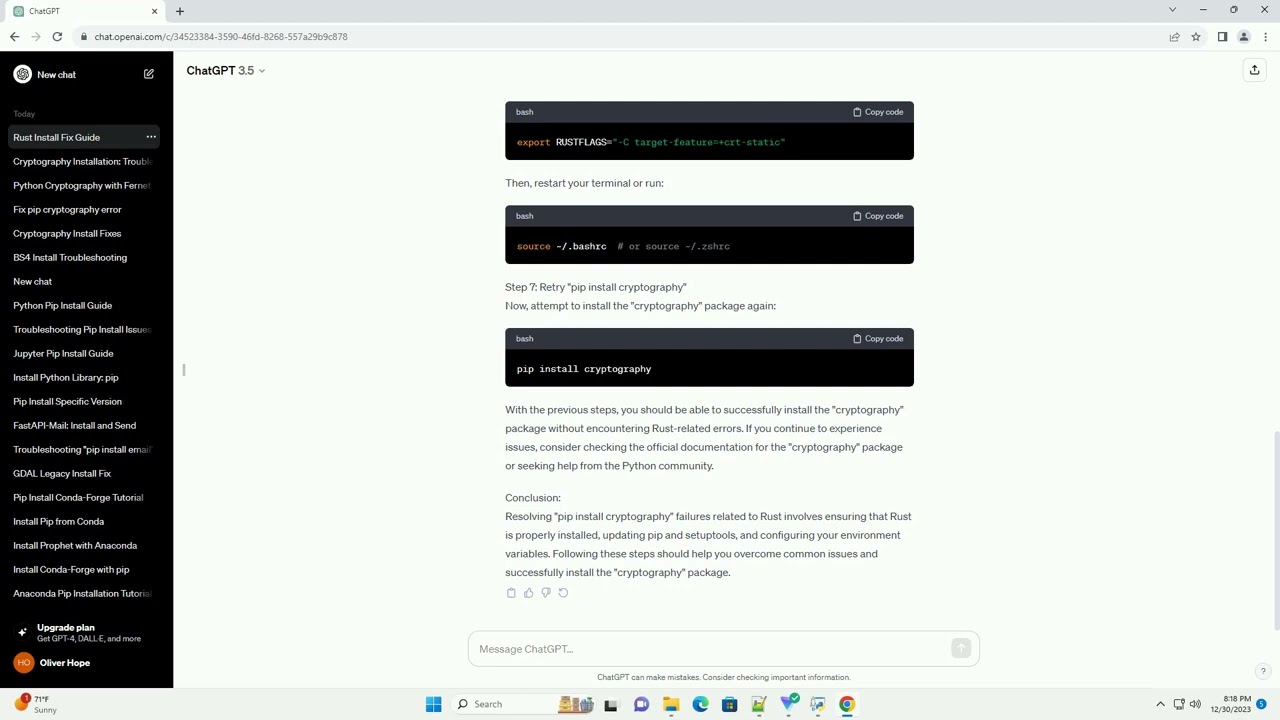The height and width of the screenshot is (720, 1280).
Task: Open the Windows Start menu
Action: pos(433,704)
